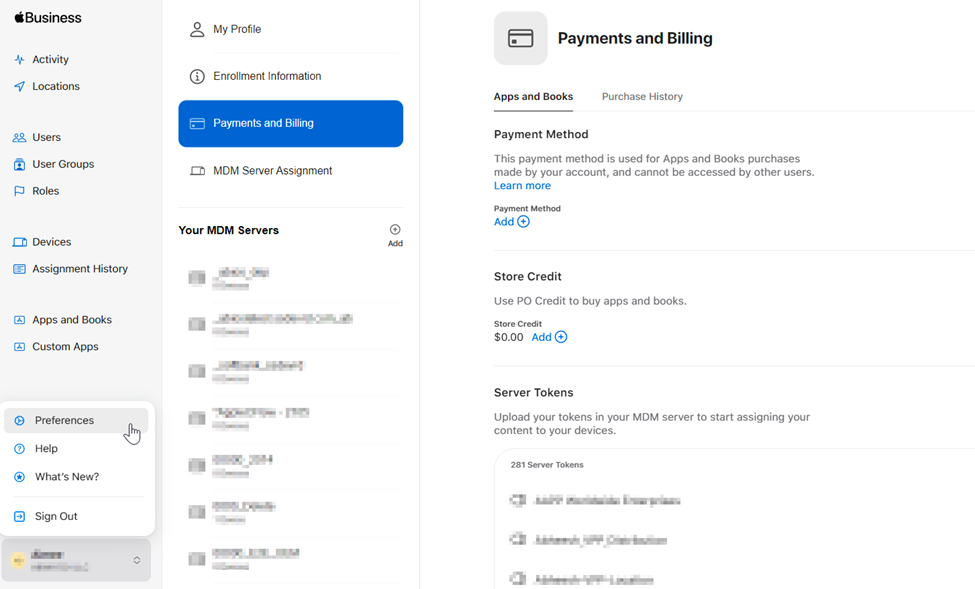Click Add next to $0.00 Store Credit
The width and height of the screenshot is (975, 589).
coord(549,337)
